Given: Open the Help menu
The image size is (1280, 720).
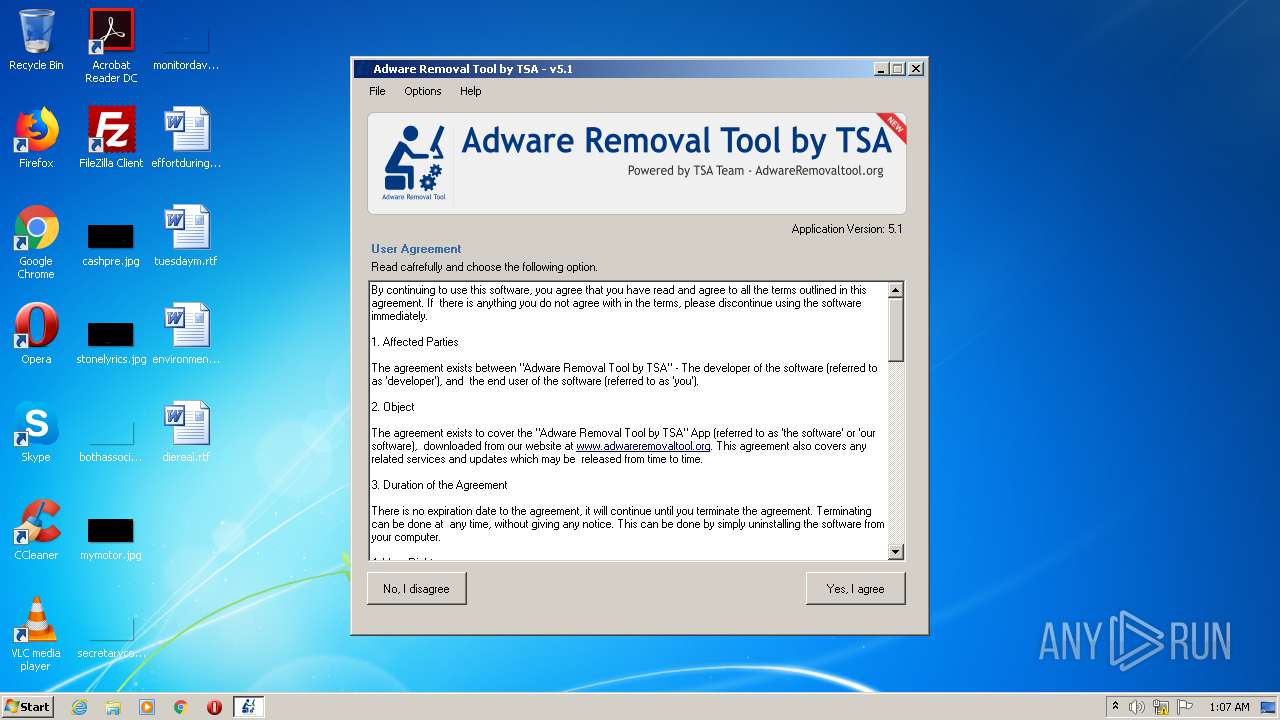Looking at the screenshot, I should click(470, 91).
